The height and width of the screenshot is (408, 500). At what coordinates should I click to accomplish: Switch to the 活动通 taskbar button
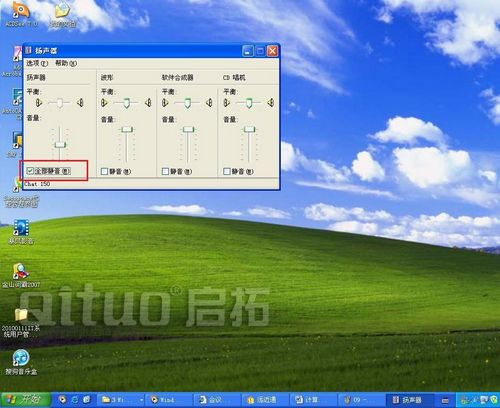coord(264,399)
